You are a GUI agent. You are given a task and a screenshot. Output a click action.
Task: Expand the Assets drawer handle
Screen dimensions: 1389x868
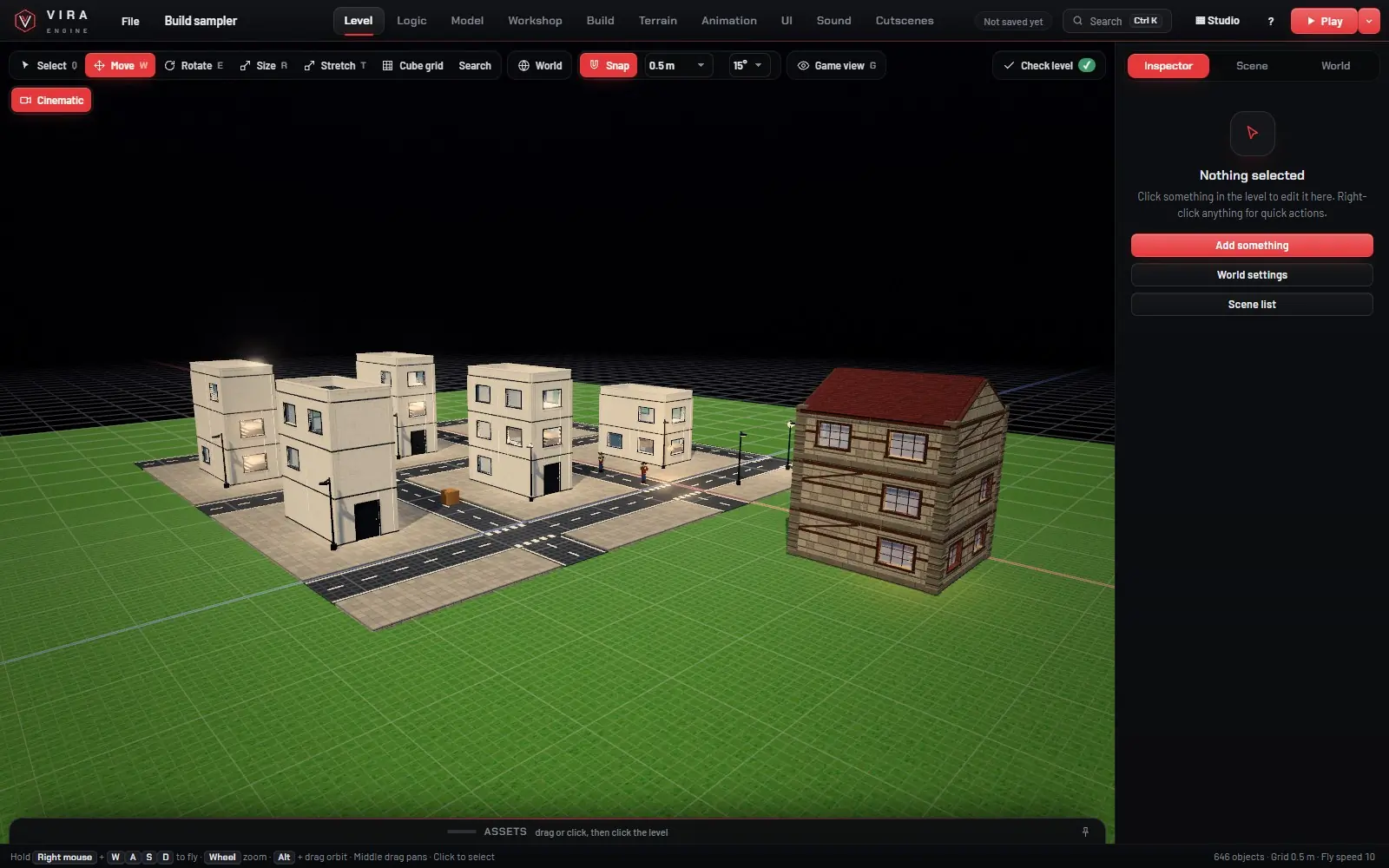coord(461,832)
